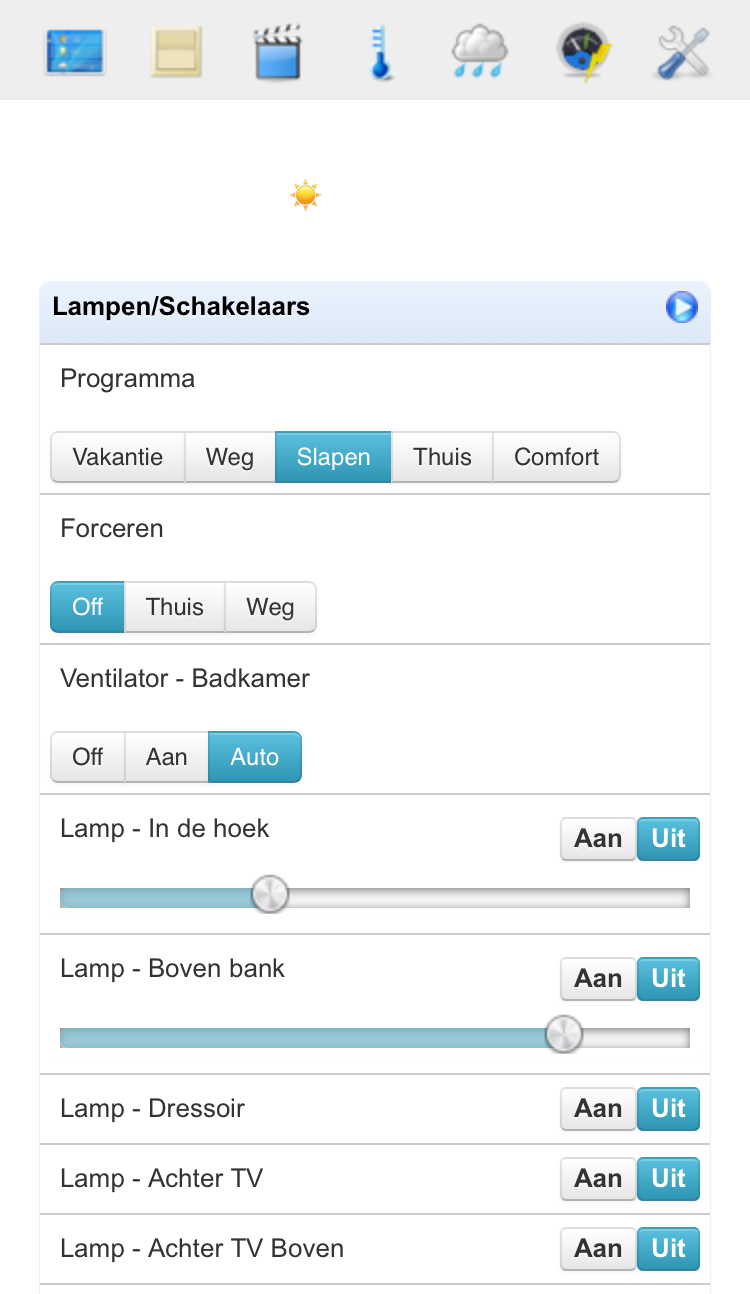The image size is (750, 1294).
Task: Open the wrench and screwdriver settings icon
Action: [685, 52]
